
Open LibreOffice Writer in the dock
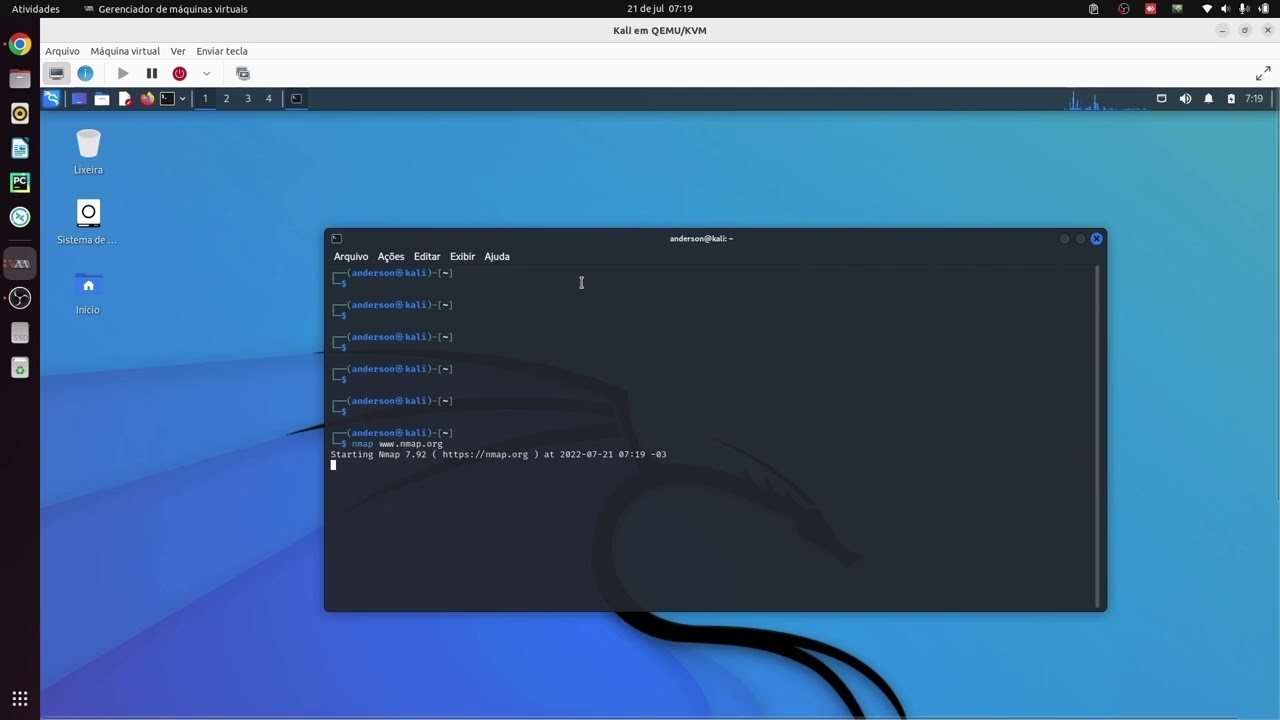click(x=20, y=148)
